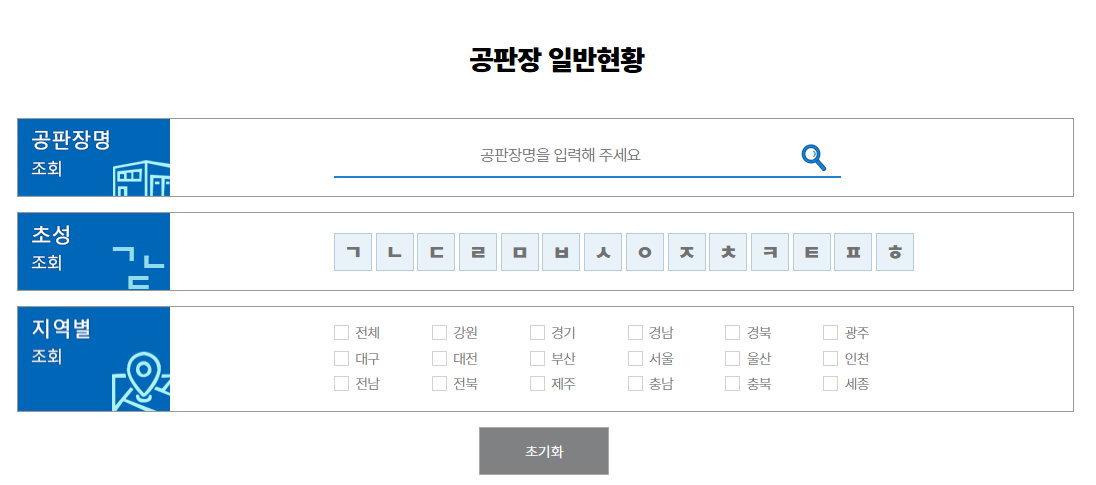Check the 충북 region checkbox

tap(732, 384)
